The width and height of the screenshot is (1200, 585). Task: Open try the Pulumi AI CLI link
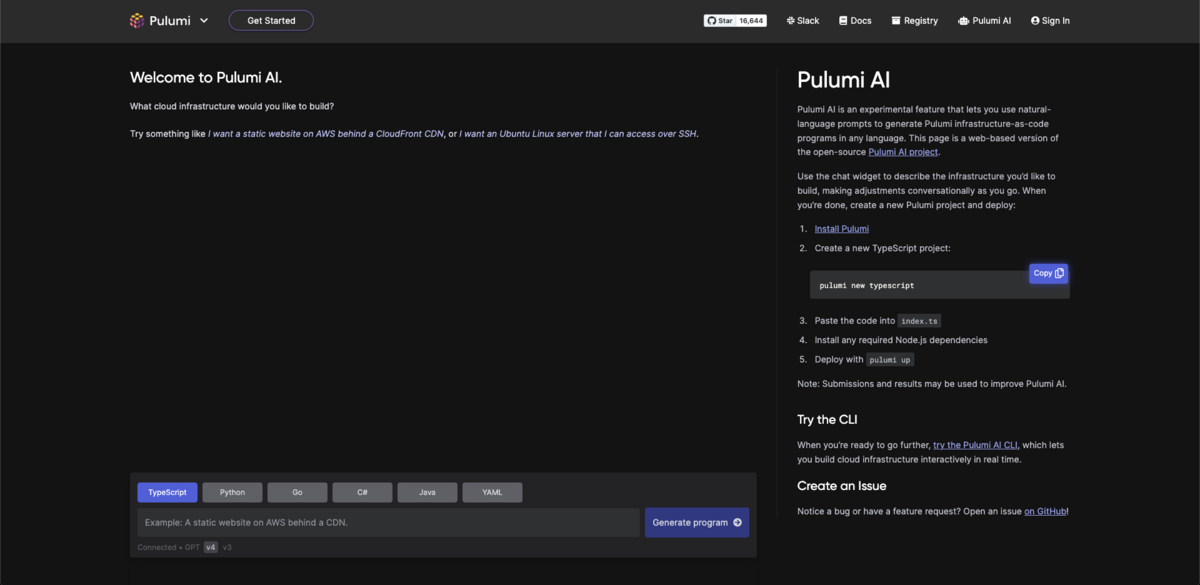tap(975, 445)
